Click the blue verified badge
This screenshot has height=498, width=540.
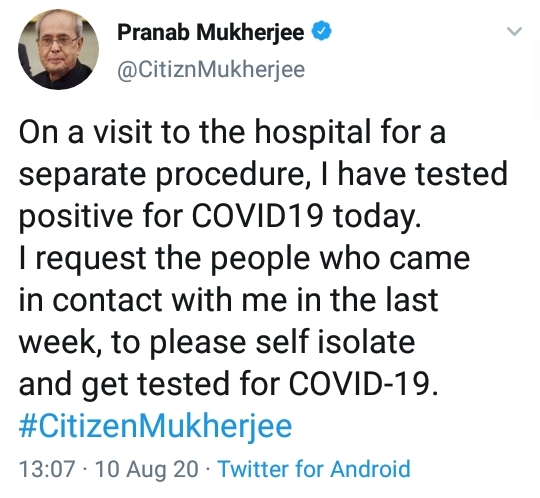click(321, 31)
